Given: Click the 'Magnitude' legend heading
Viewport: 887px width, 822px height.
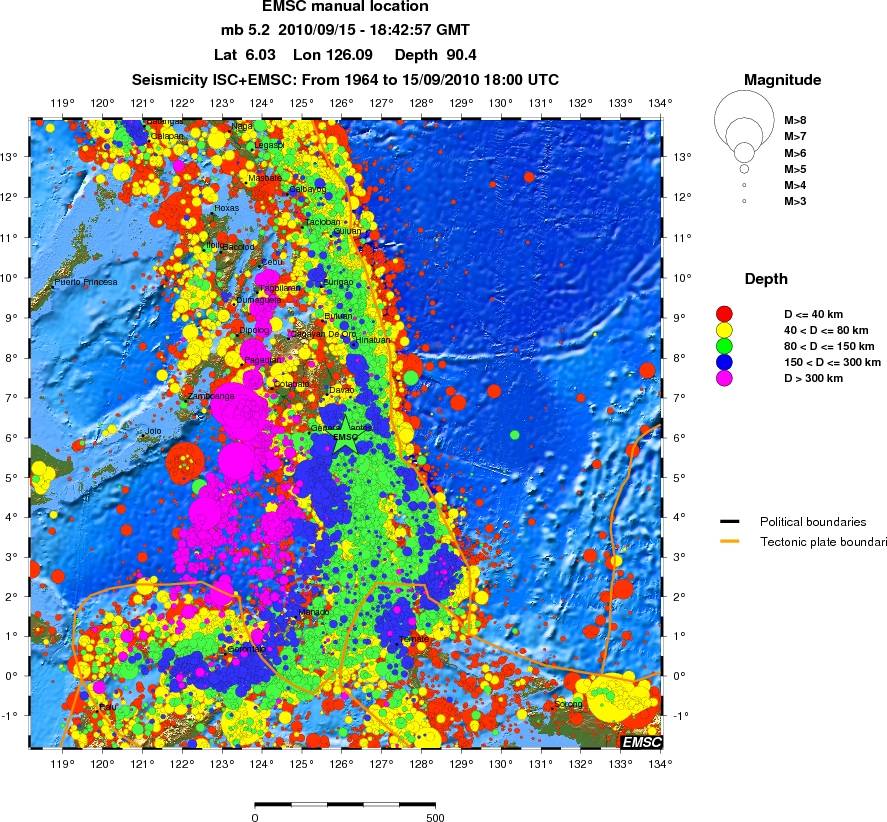Looking at the screenshot, I should pyautogui.click(x=782, y=80).
